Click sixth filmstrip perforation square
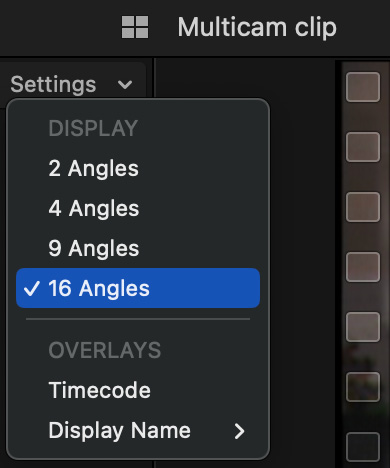 point(363,387)
